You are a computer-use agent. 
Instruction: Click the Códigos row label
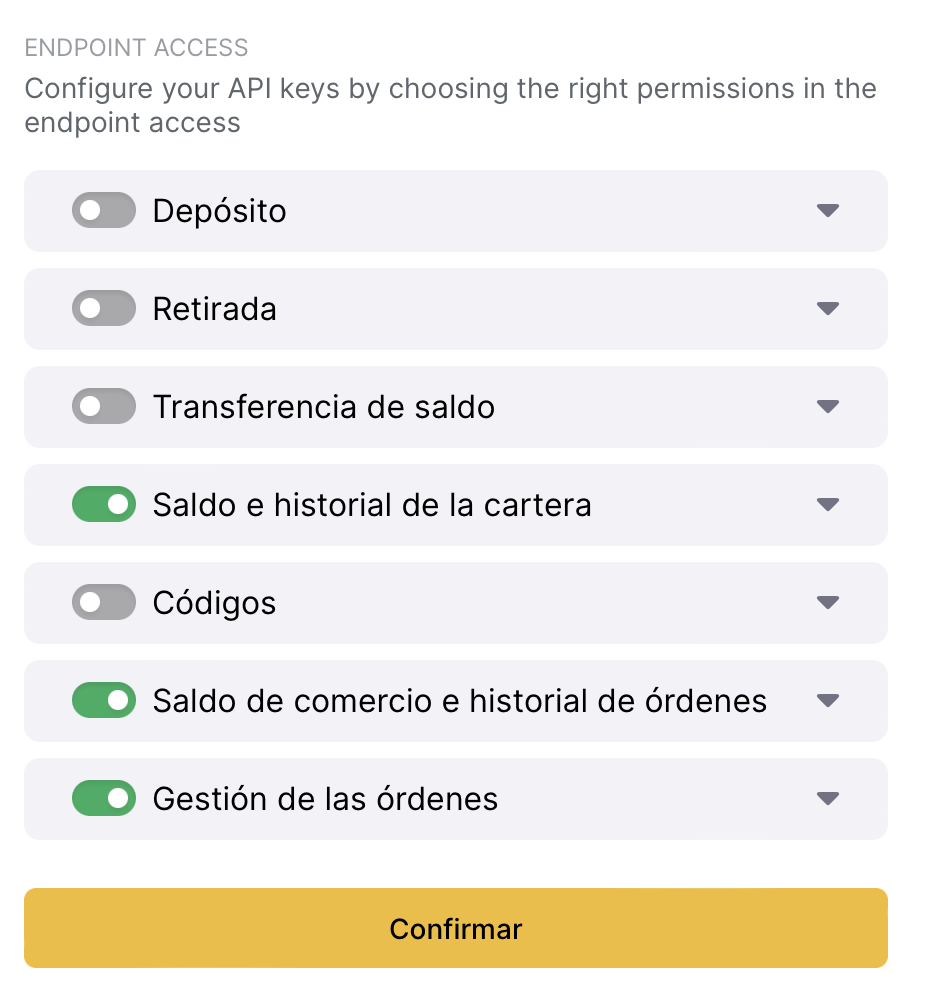click(214, 603)
